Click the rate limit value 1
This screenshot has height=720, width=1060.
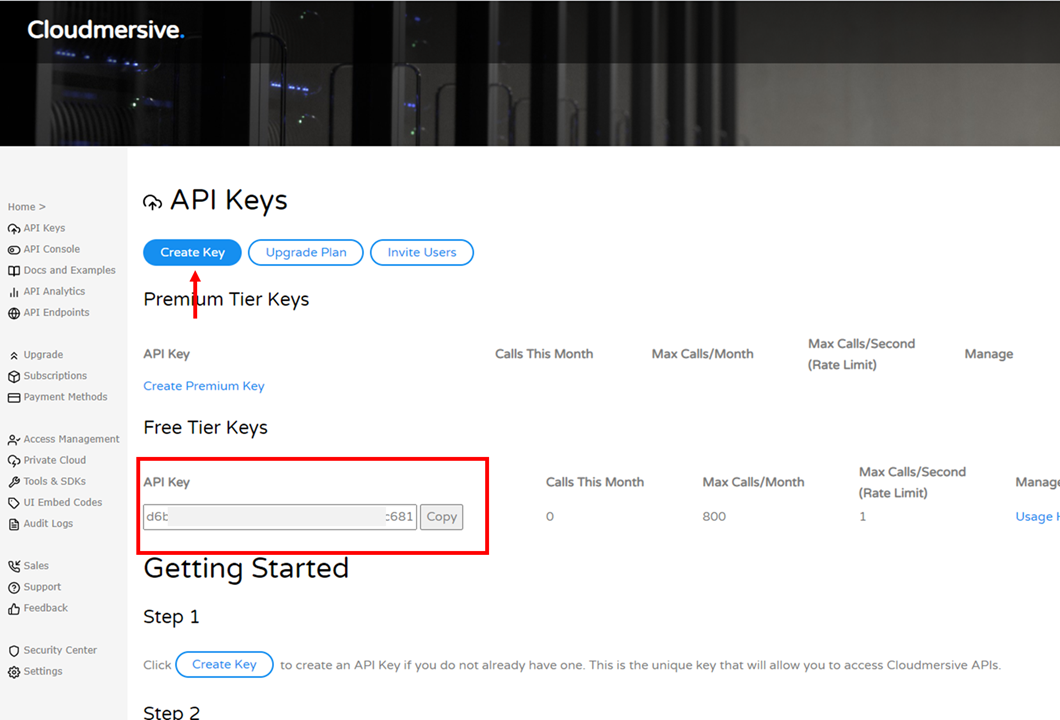[x=863, y=517]
